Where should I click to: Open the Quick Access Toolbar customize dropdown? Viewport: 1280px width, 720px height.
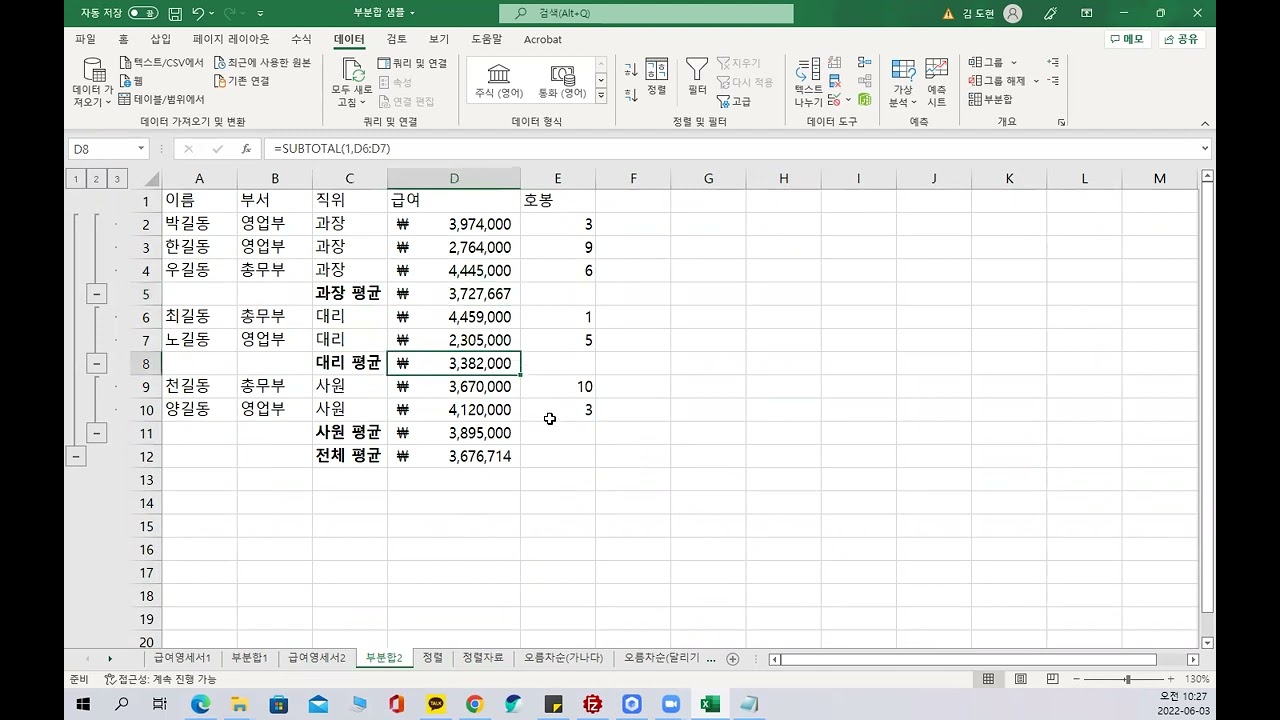260,13
